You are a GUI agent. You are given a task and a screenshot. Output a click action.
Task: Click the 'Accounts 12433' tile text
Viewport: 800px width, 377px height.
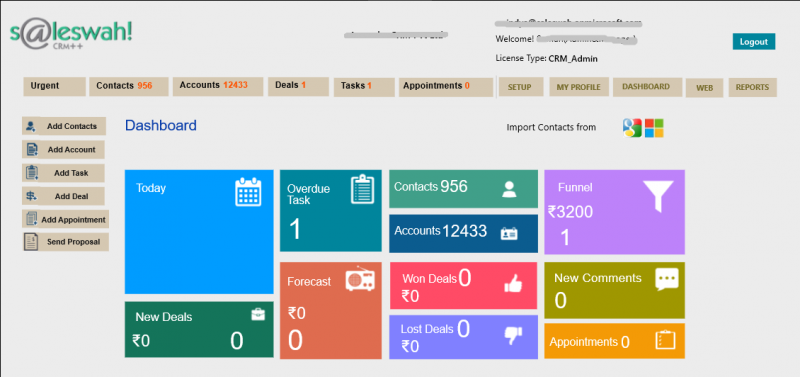click(440, 231)
